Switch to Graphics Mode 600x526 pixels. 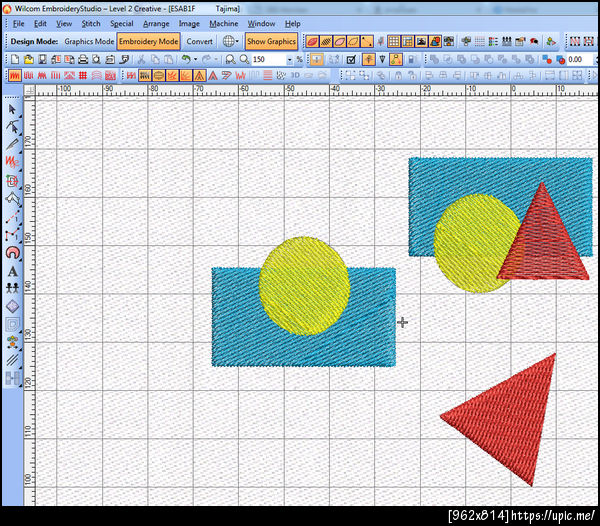click(x=89, y=41)
